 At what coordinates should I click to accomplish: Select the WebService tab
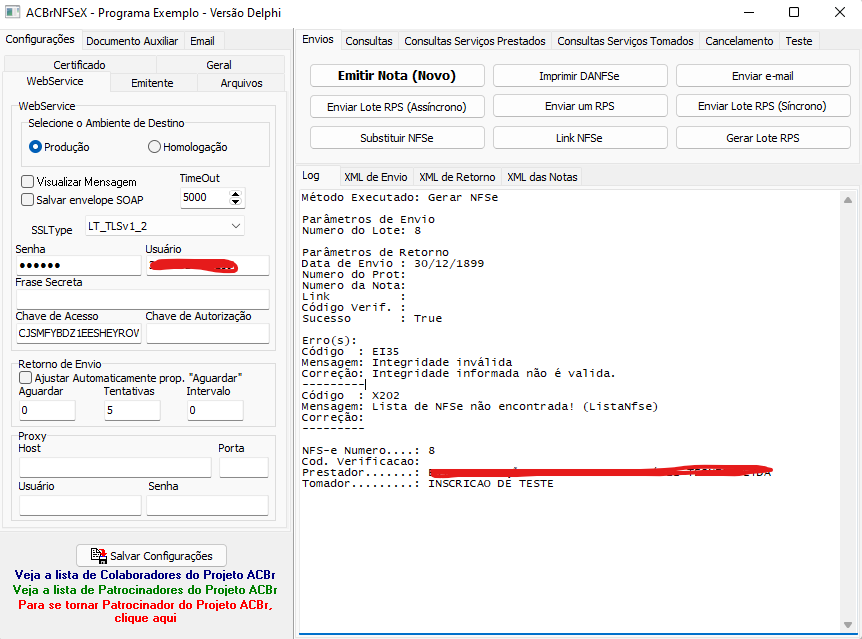55,81
